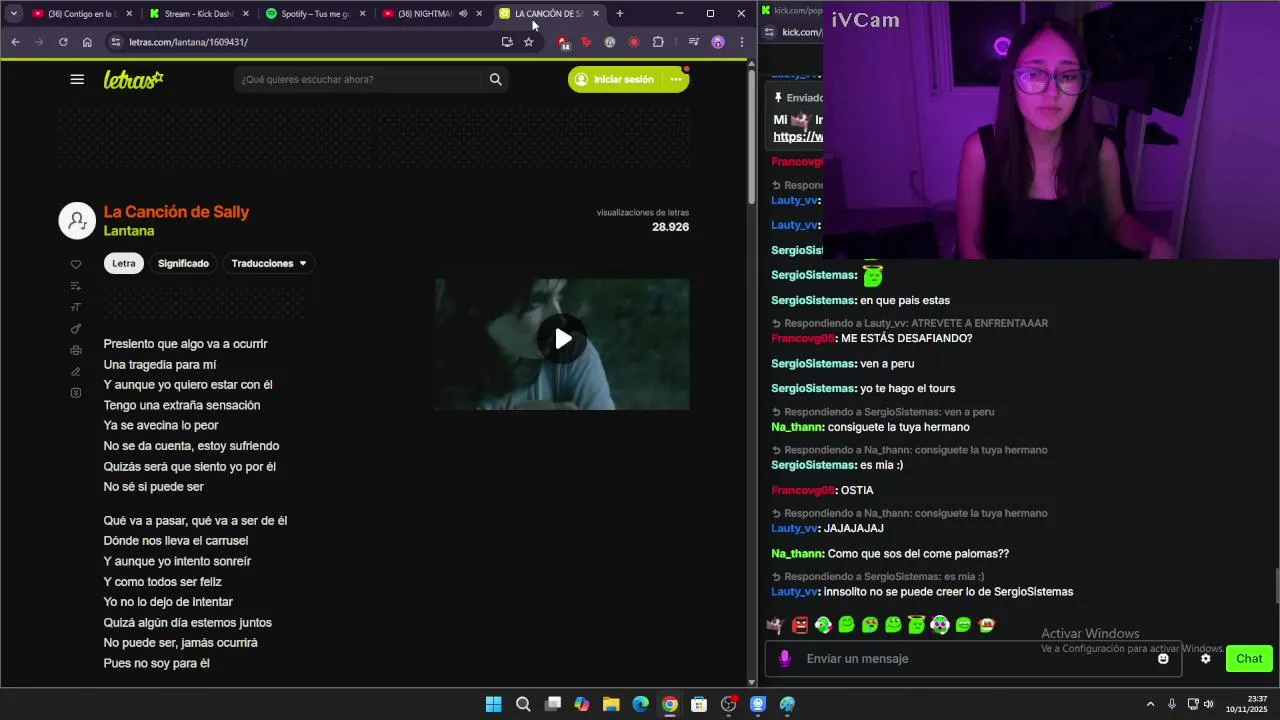Viewport: 1280px width, 720px height.
Task: Click the install app icon in address bar
Action: [507, 42]
